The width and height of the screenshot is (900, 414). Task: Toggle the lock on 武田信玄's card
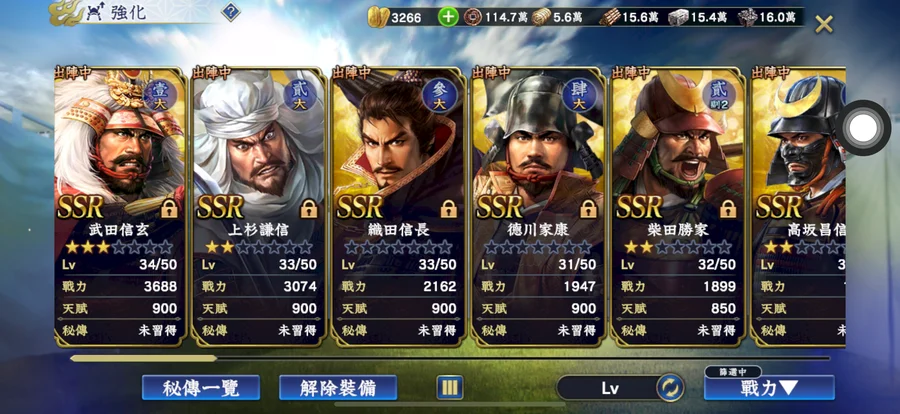click(169, 208)
